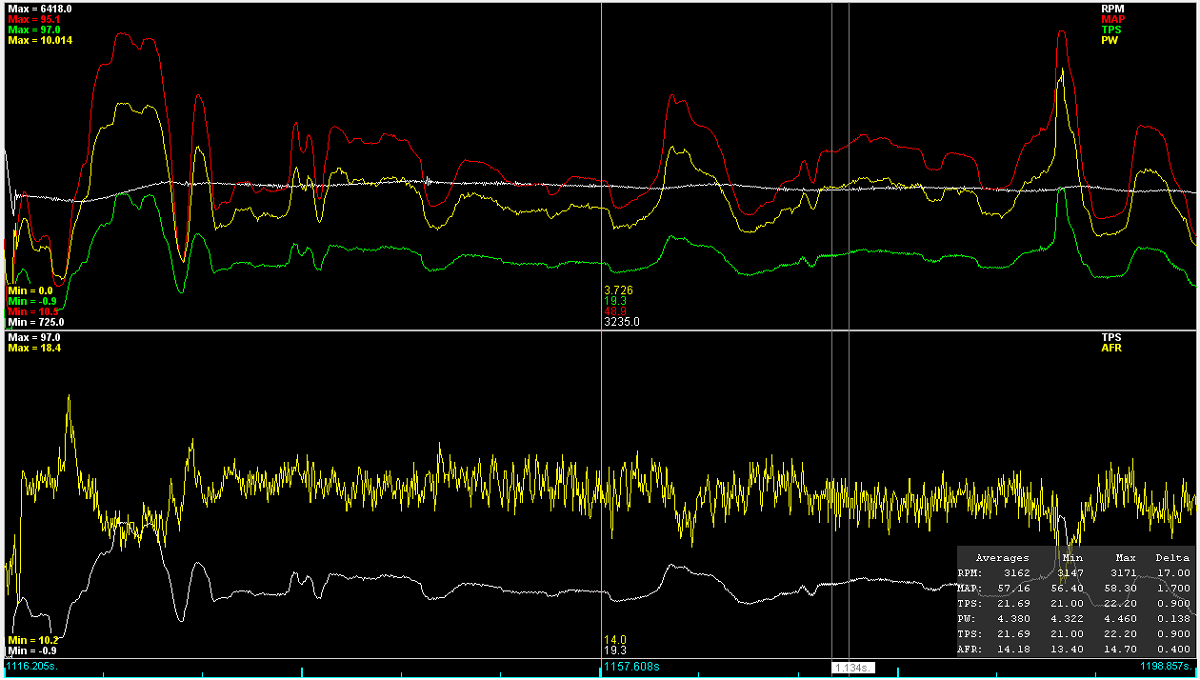This screenshot has height=680, width=1200.
Task: Click the Delta column header in the stats table
Action: click(x=1173, y=557)
